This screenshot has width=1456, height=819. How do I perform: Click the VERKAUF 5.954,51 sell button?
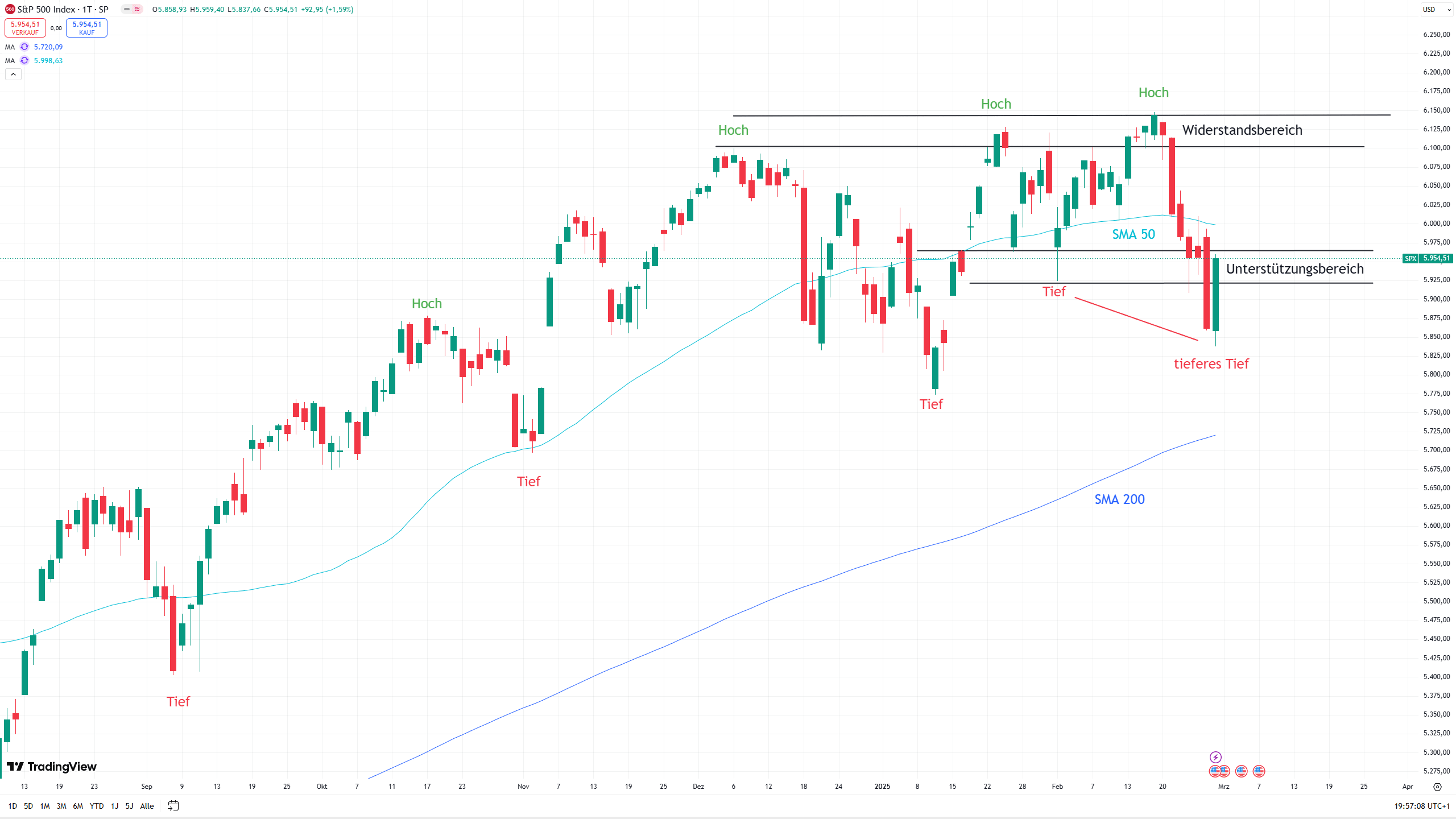click(x=25, y=28)
